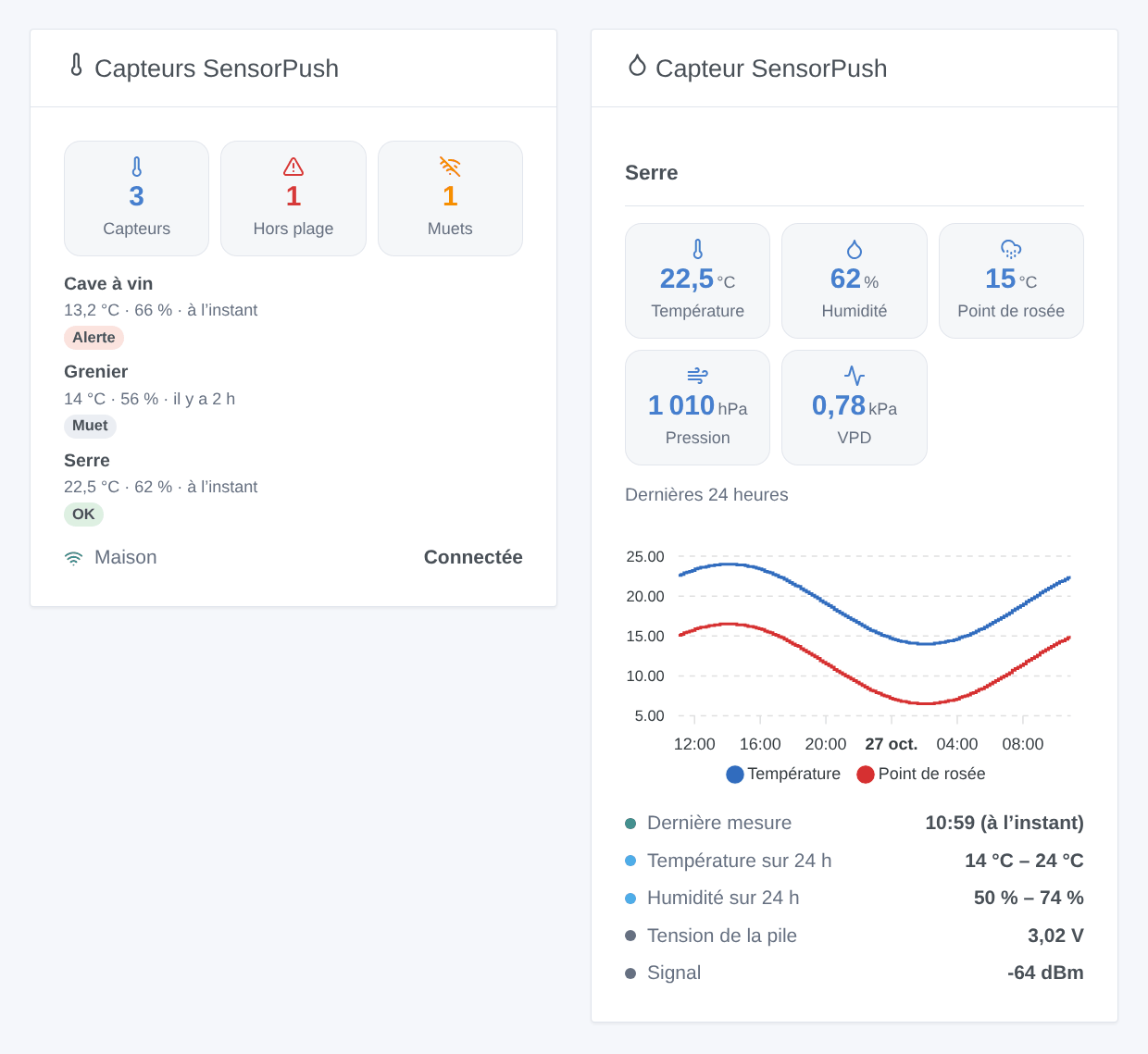Screen dimensions: 1148x1054
Task: Select the Hors plage count tile
Action: (293, 198)
